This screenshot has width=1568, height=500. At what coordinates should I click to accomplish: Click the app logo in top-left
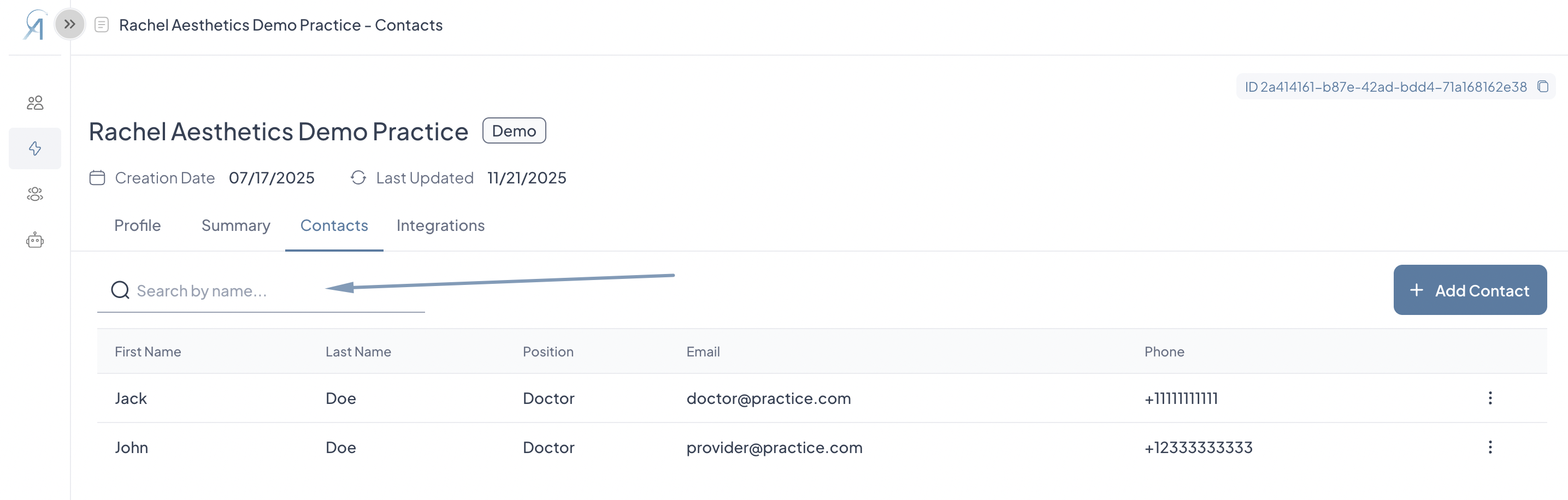(x=35, y=25)
